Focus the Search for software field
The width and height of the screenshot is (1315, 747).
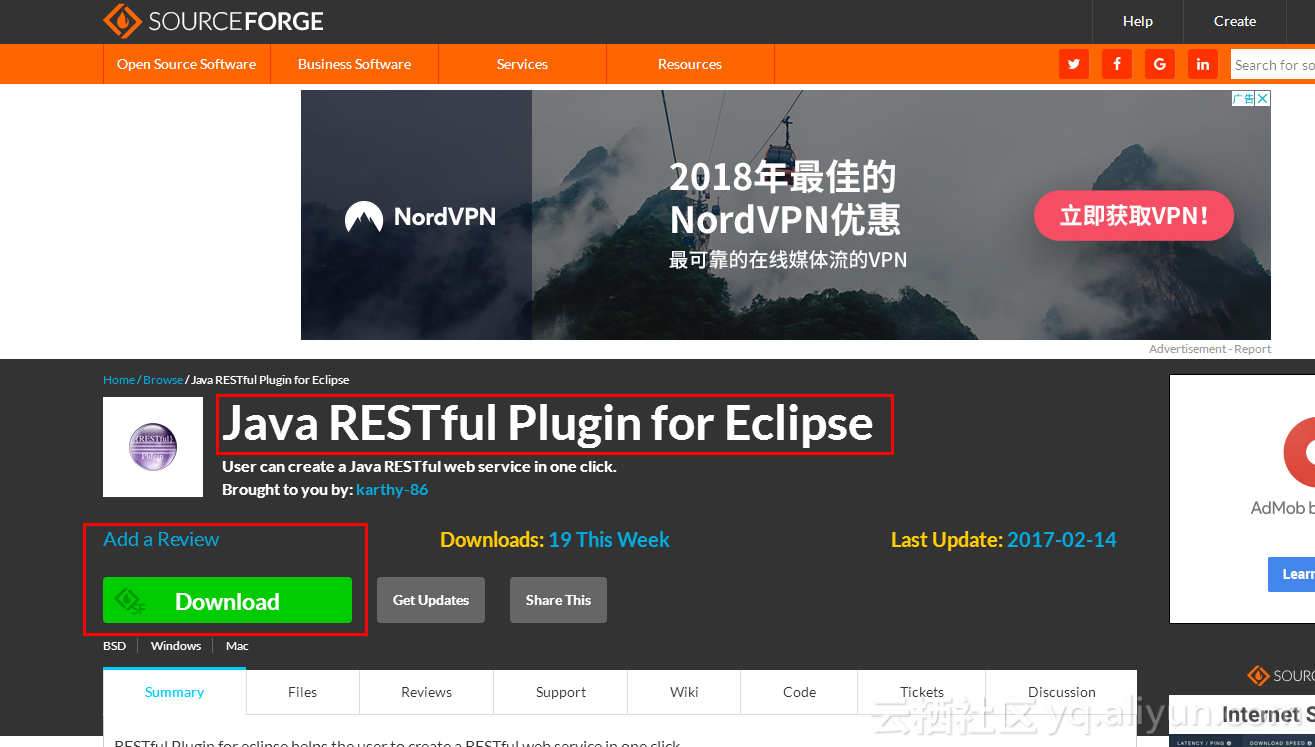coord(1273,65)
